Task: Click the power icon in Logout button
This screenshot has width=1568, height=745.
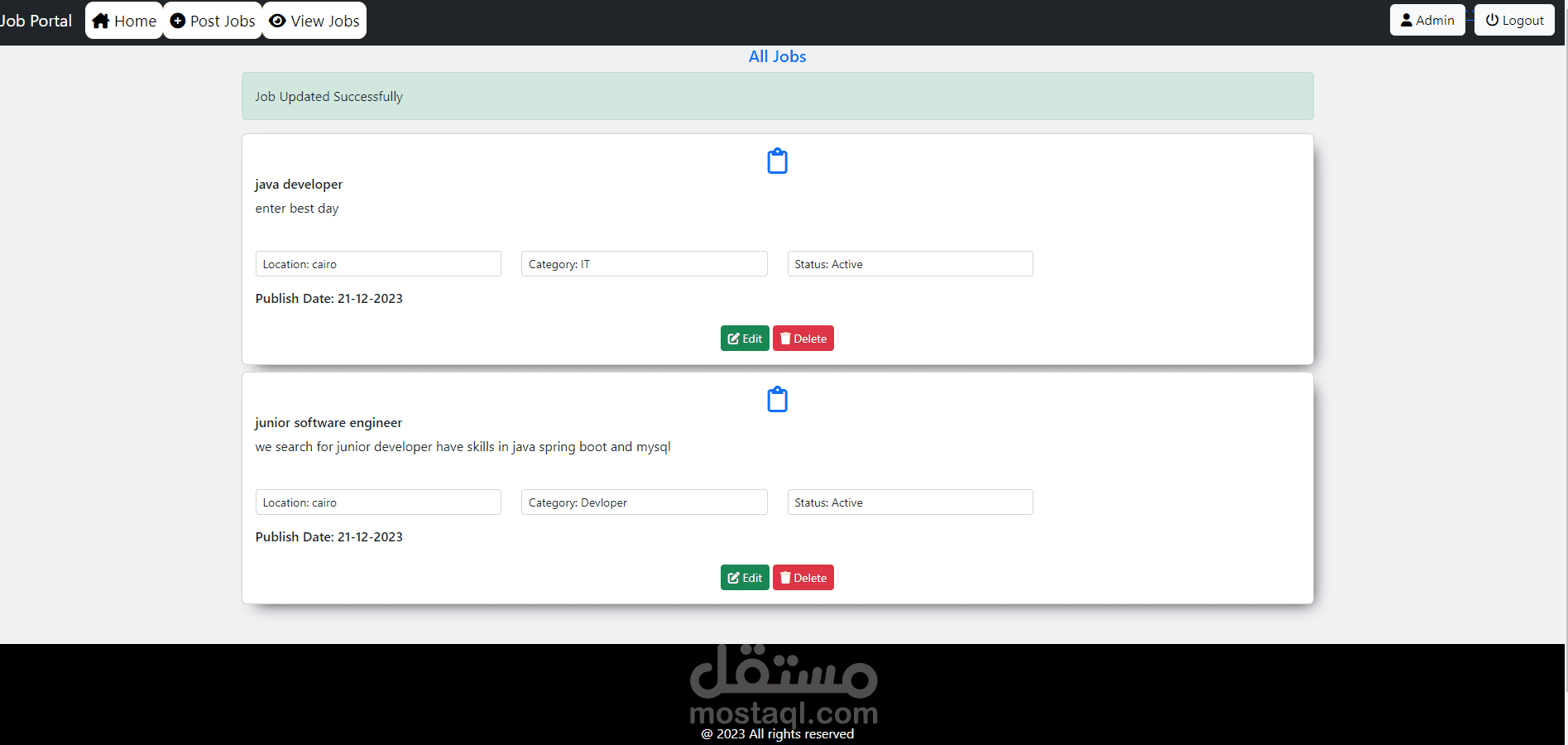Action: pyautogui.click(x=1492, y=20)
